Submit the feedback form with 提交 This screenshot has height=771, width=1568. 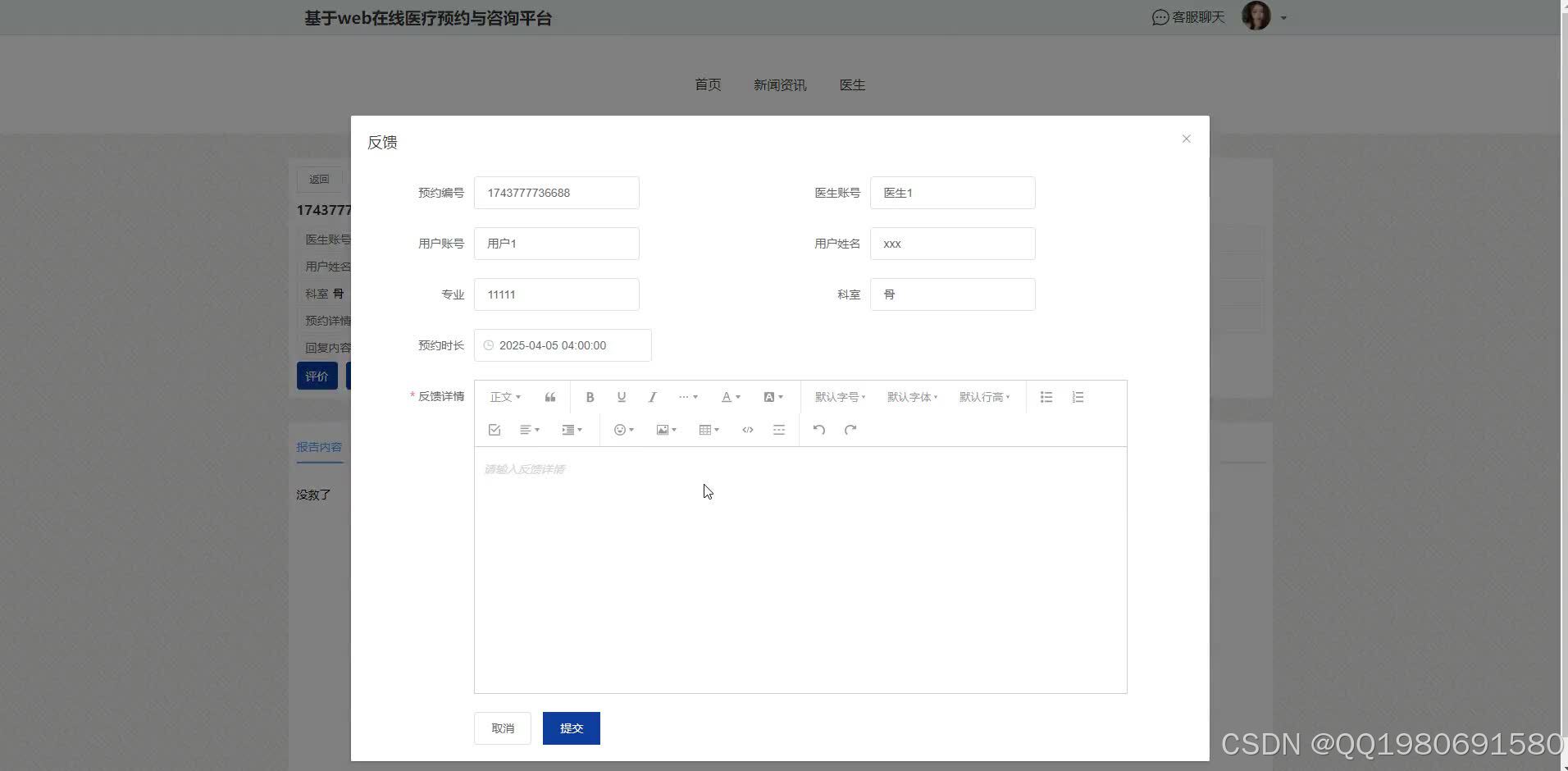click(x=571, y=728)
